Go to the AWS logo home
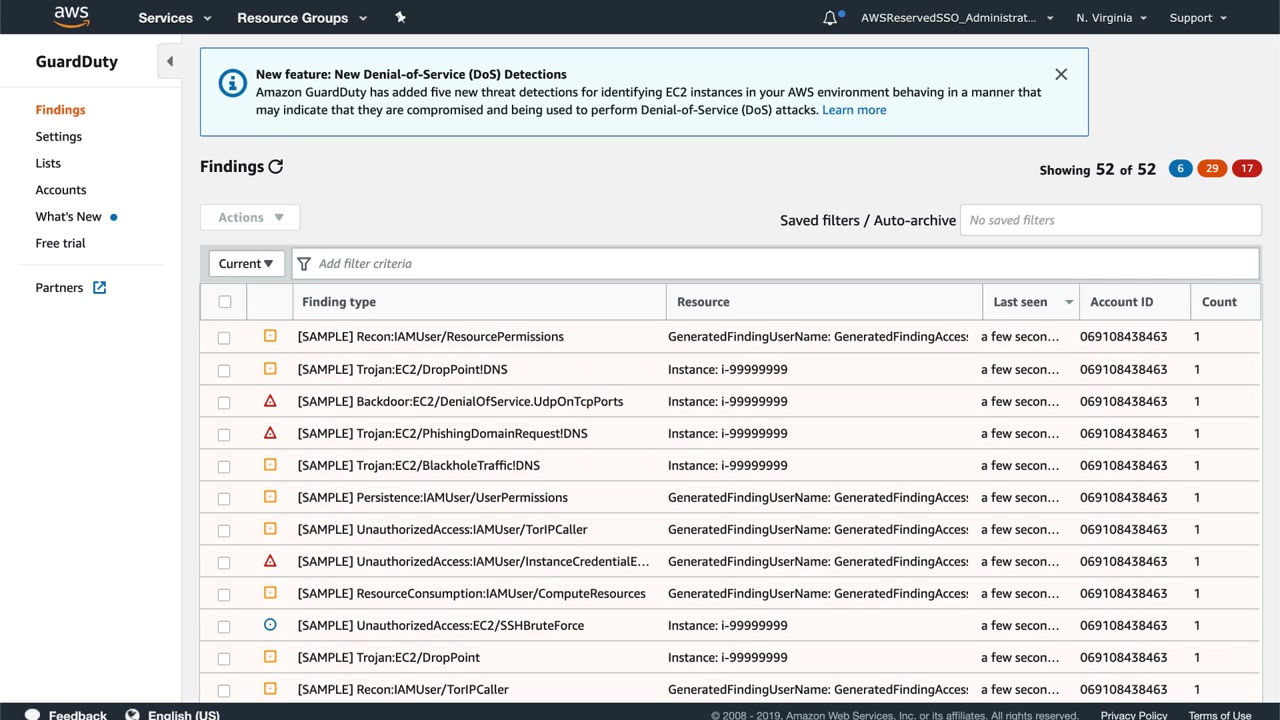 click(72, 17)
